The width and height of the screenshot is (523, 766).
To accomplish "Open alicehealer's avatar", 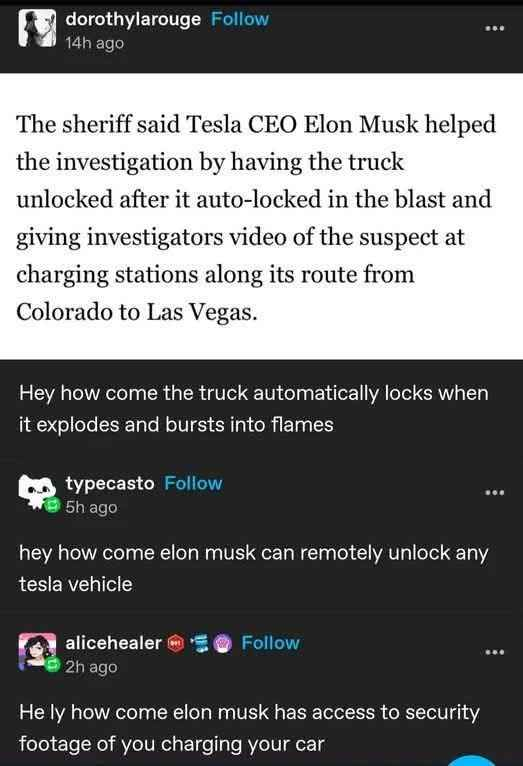I will [37, 652].
